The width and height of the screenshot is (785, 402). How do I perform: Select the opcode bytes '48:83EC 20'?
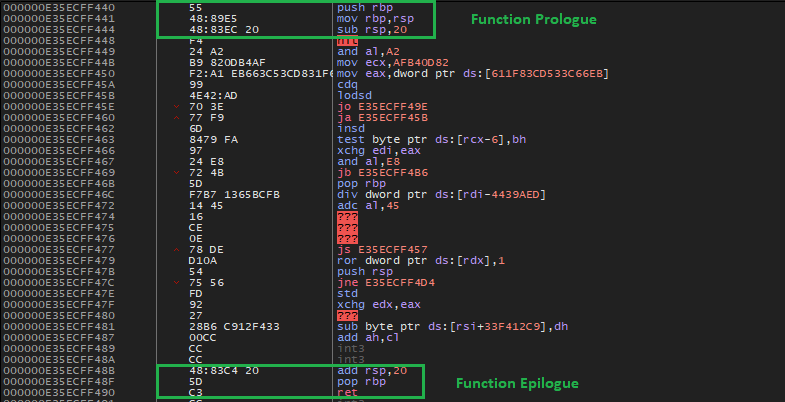click(224, 30)
